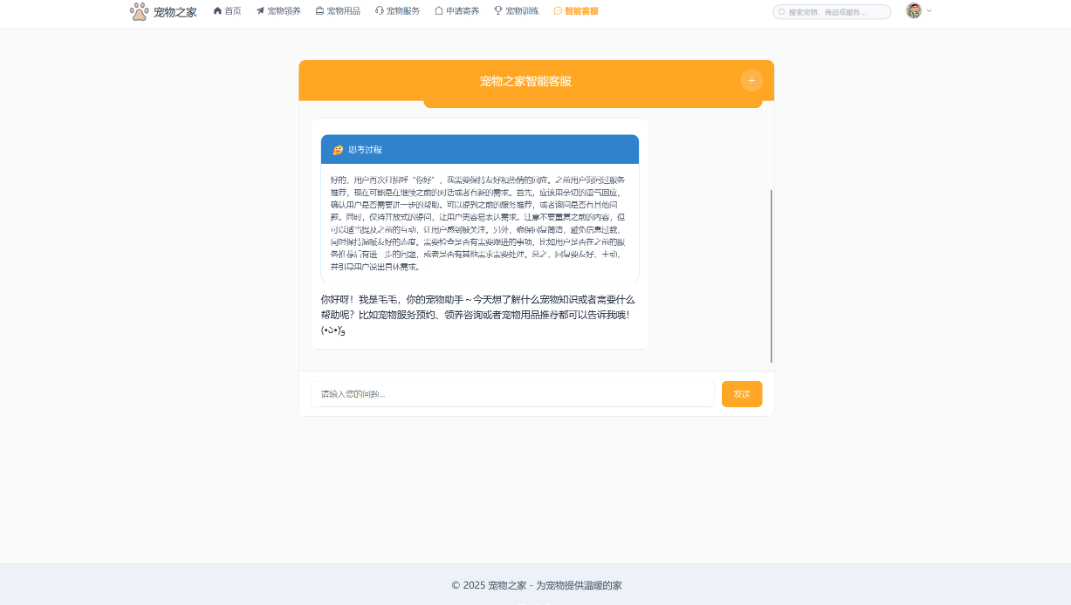Go to 宠物领养 pet adoption page
This screenshot has width=1071, height=605.
click(279, 11)
